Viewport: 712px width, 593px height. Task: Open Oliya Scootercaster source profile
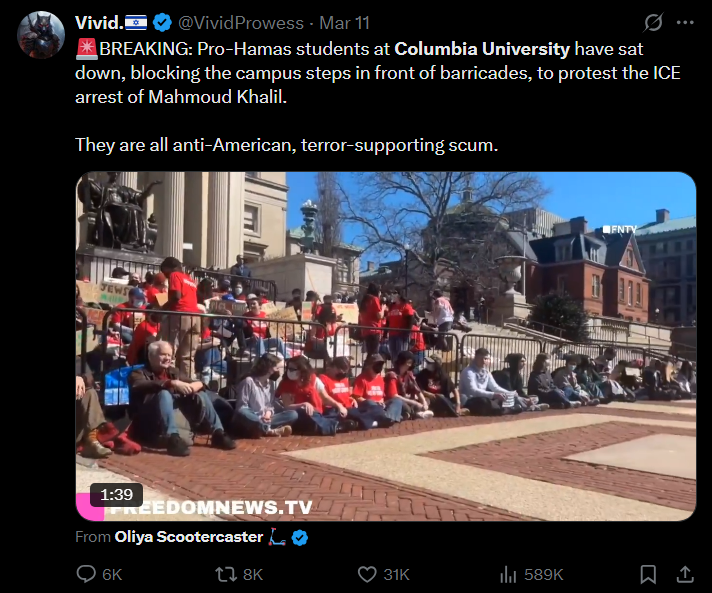pos(188,537)
